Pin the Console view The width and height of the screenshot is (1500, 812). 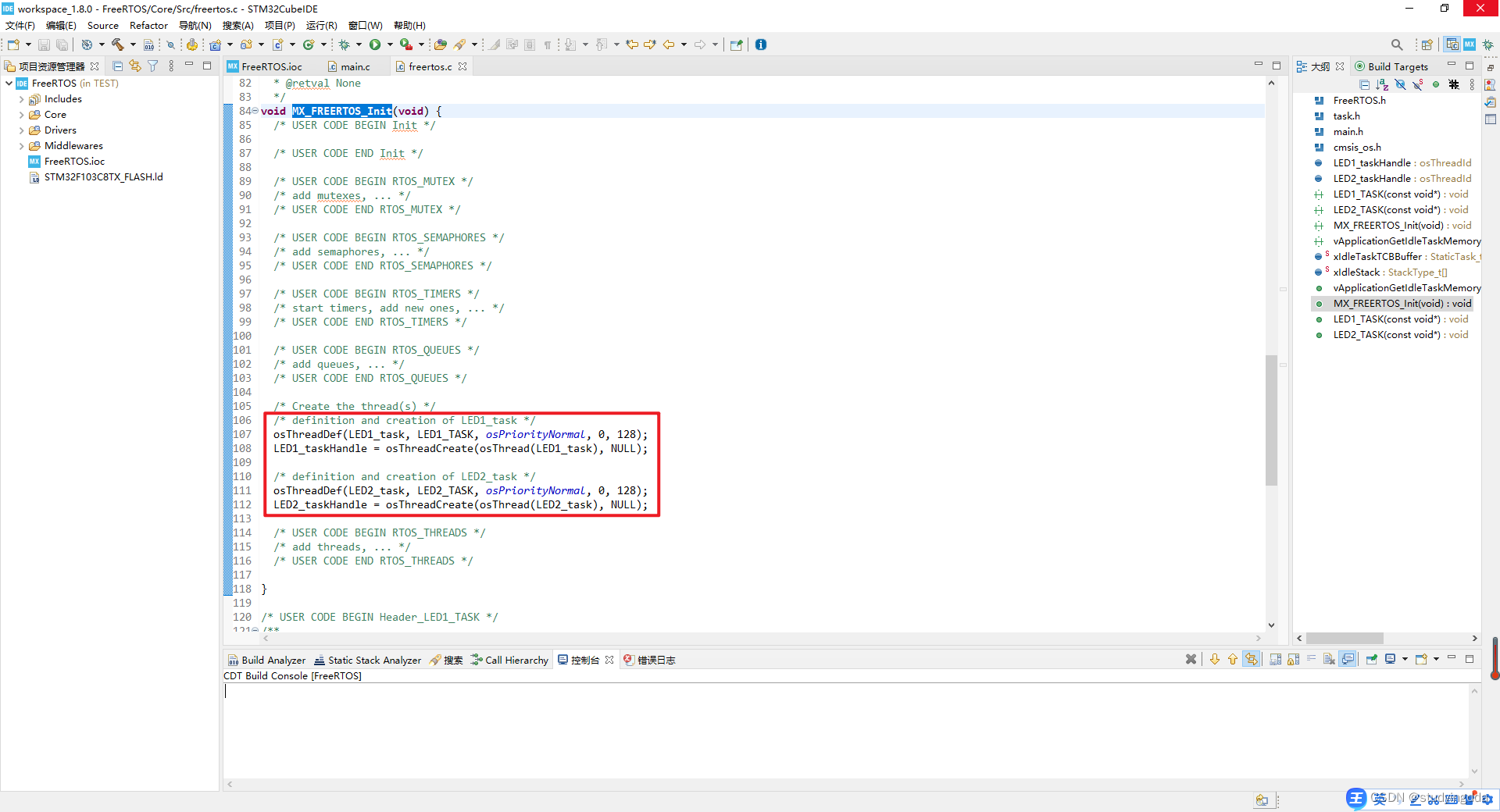[1372, 660]
